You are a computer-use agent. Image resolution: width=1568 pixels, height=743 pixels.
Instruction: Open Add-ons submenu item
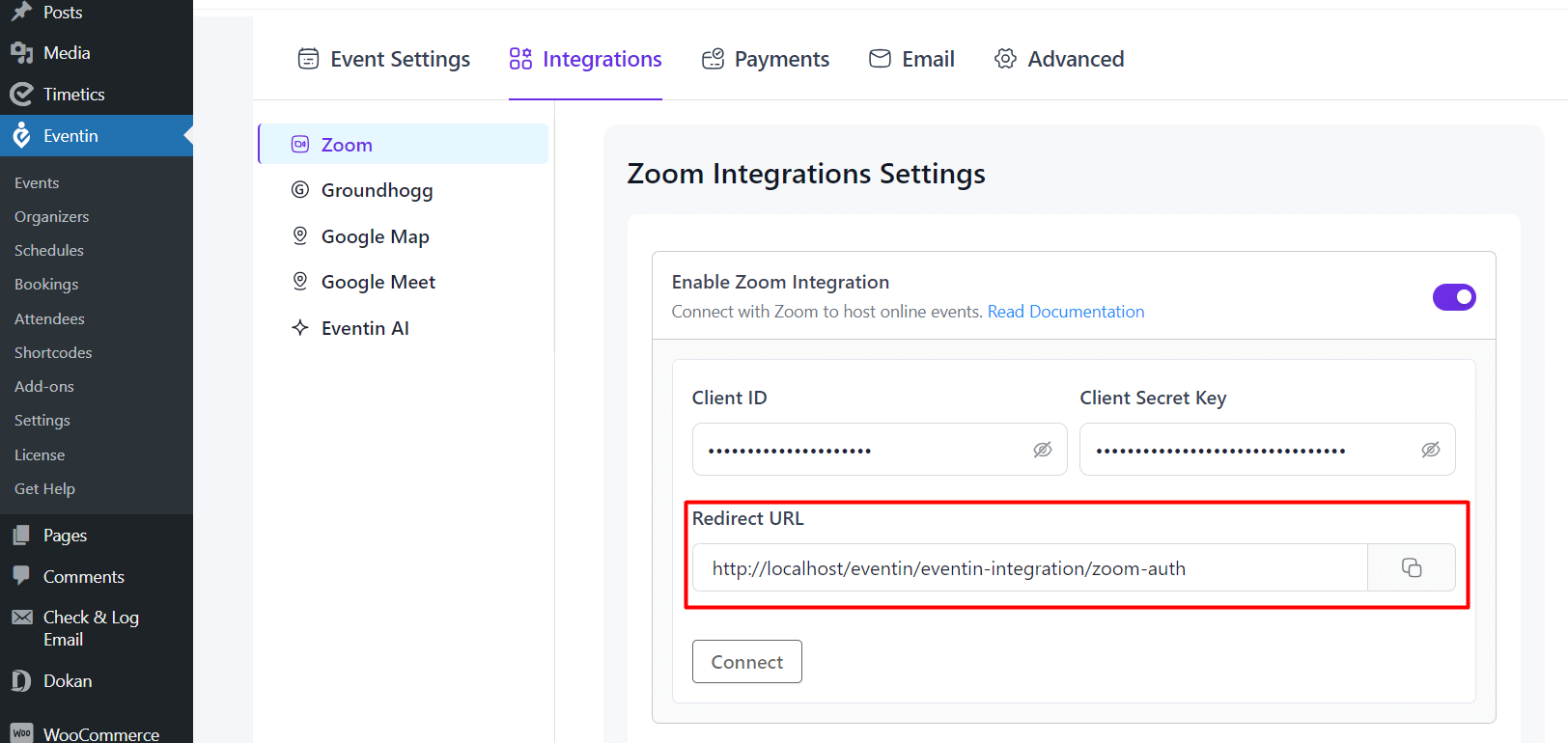click(x=44, y=386)
